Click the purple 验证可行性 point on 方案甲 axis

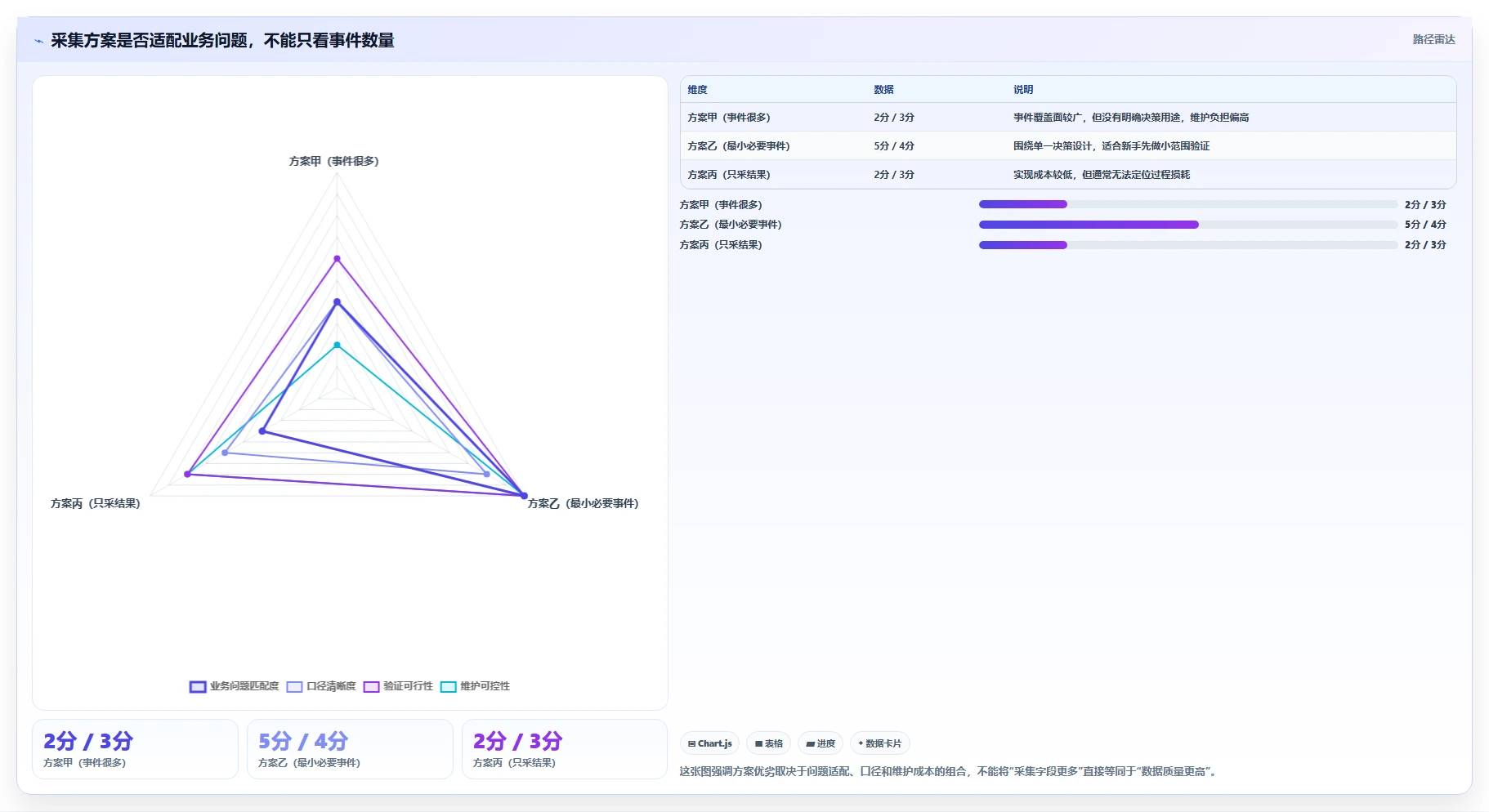click(337, 259)
